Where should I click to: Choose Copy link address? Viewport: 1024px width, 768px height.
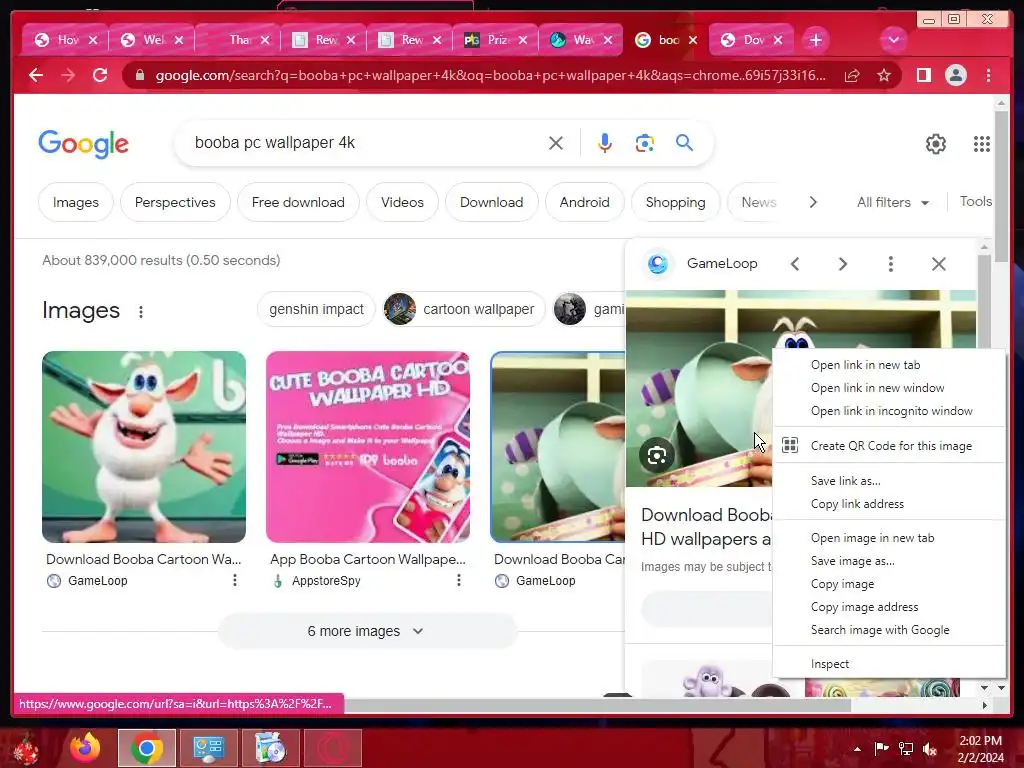[889, 504]
